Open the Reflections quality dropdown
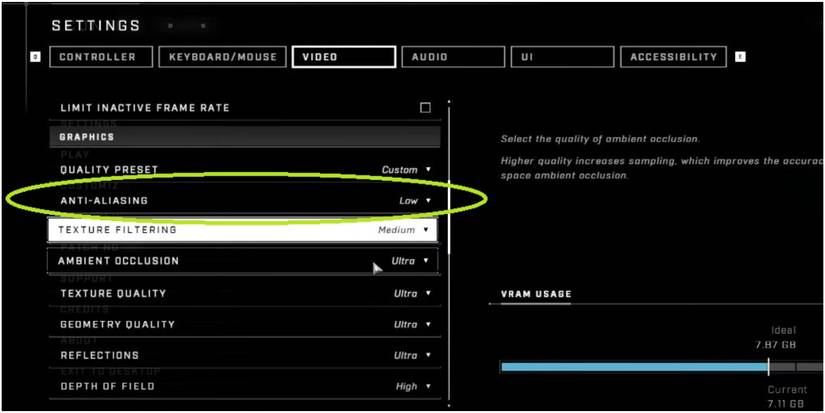The height and width of the screenshot is (413, 825). click(412, 356)
